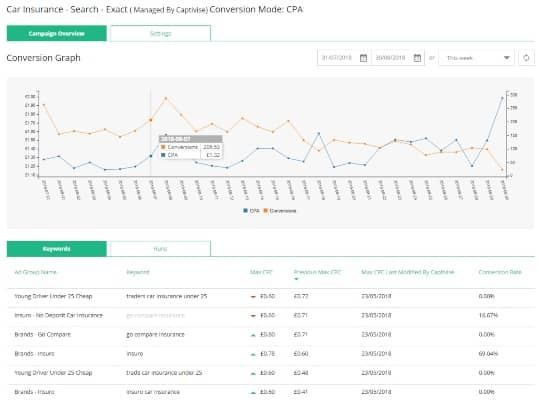Click the sort arrow under Previous Max CPC
The image size is (539, 400).
pos(296,279)
